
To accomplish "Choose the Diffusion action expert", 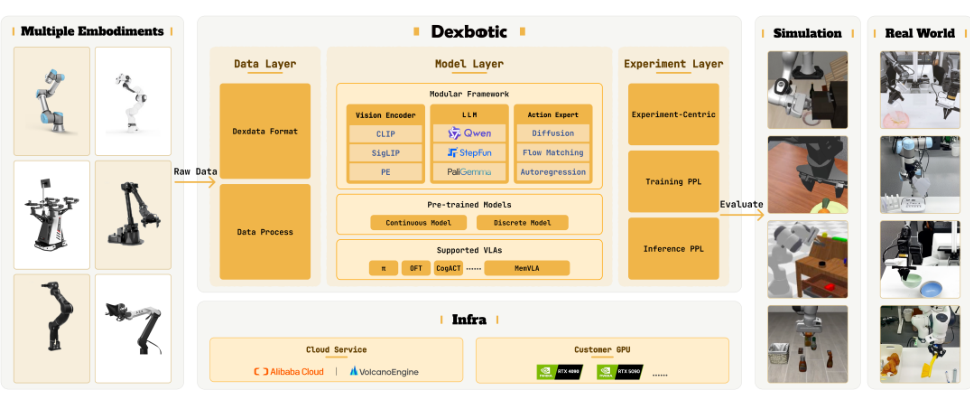I will pyautogui.click(x=552, y=133).
